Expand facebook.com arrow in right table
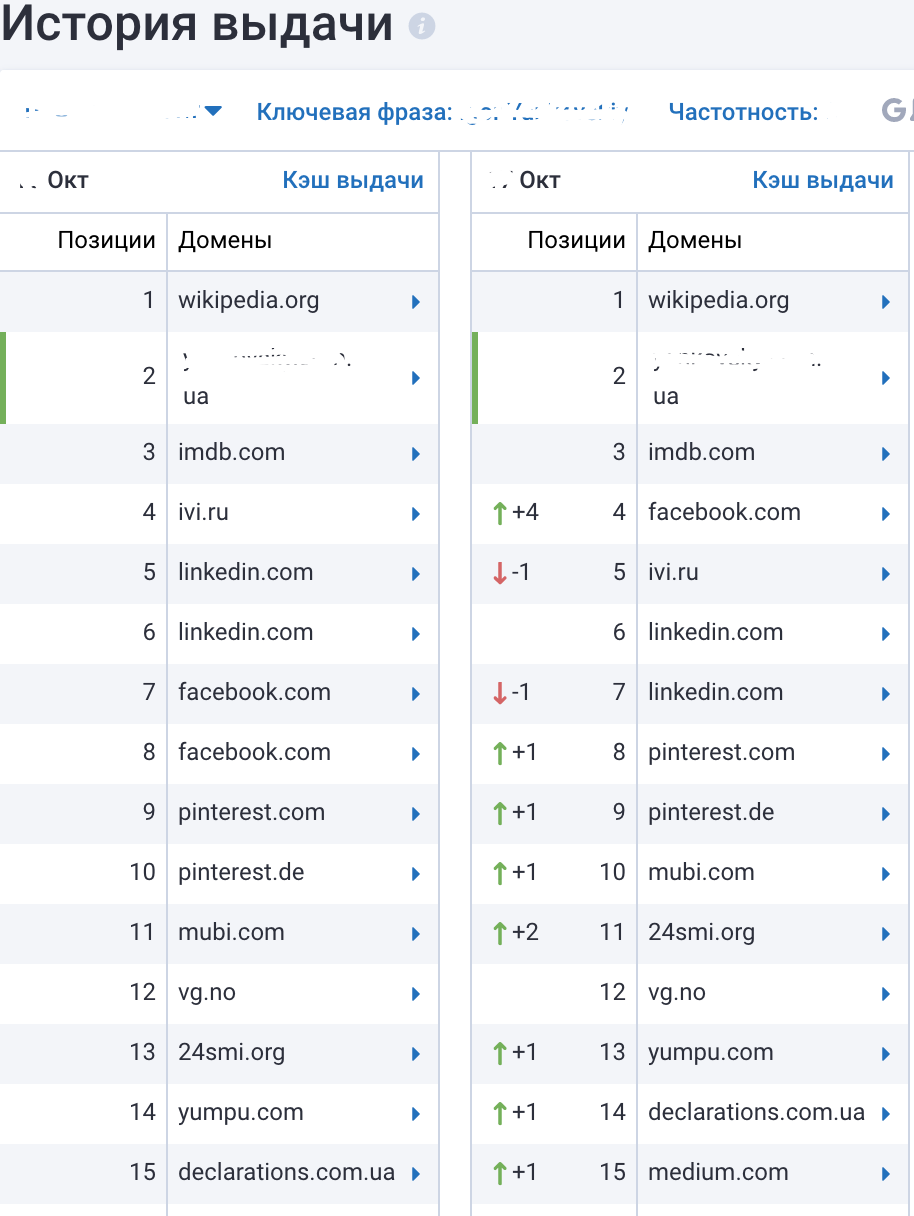The height and width of the screenshot is (1216, 914). 886,513
